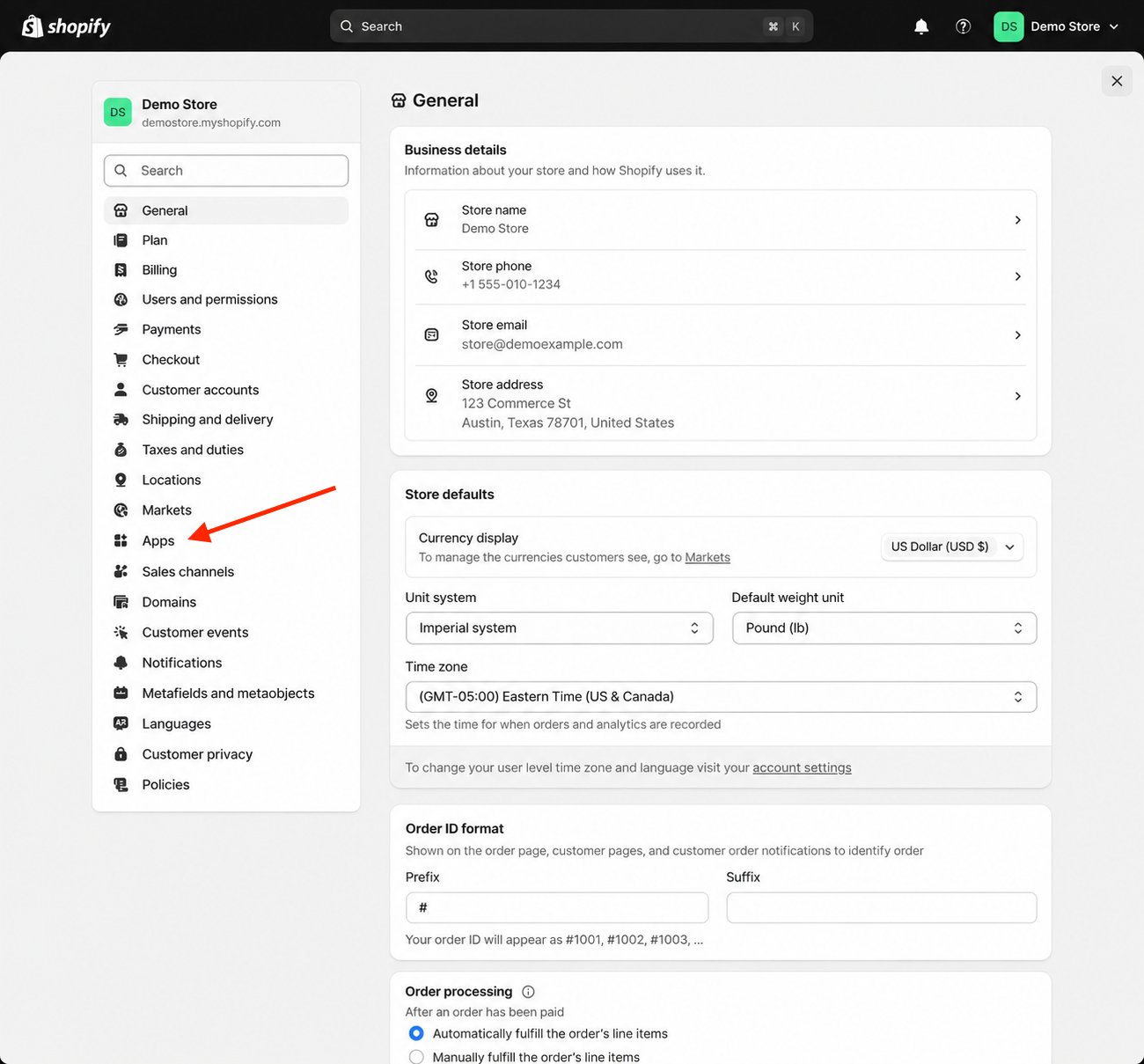Click the Customer privacy lock icon

[121, 754]
